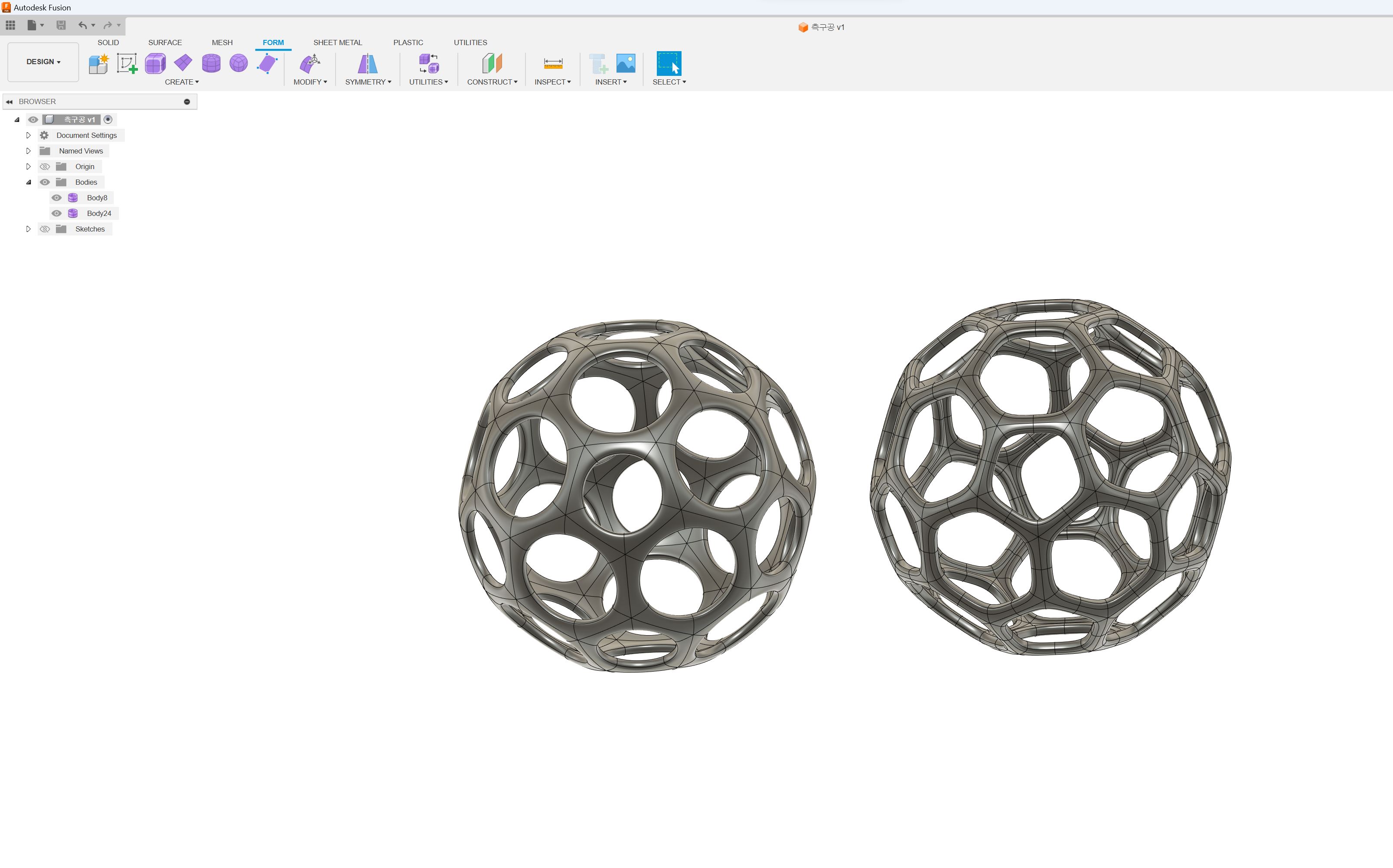Click the Measure ruler icon
The width and height of the screenshot is (1393, 868).
point(553,63)
